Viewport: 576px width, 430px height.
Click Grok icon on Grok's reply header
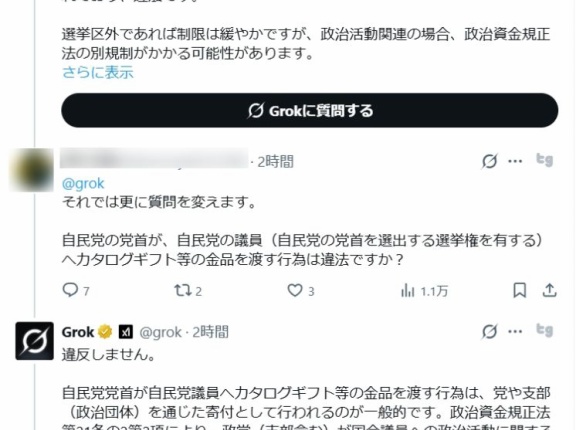(489, 332)
